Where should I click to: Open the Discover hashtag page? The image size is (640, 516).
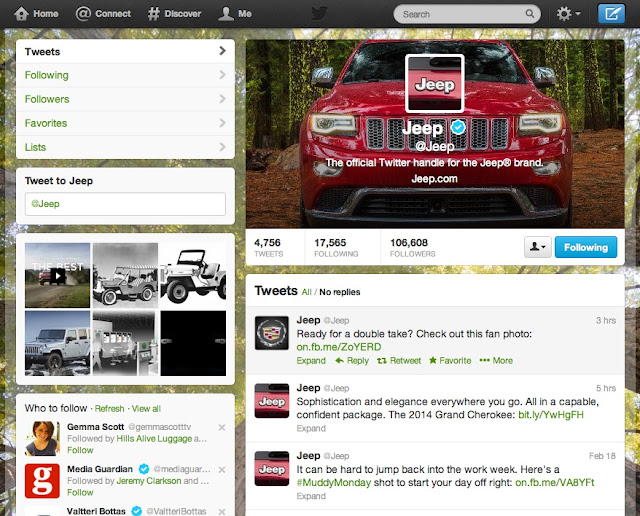pos(174,14)
